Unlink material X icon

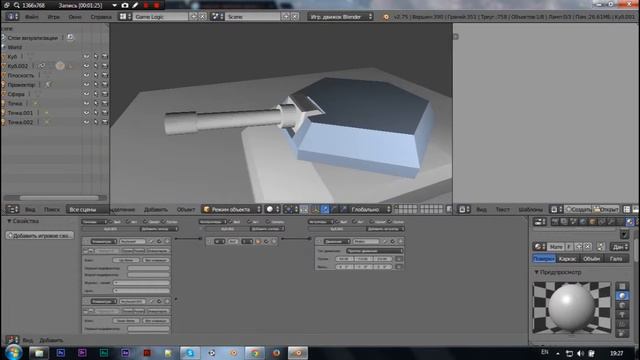[x=587, y=247]
